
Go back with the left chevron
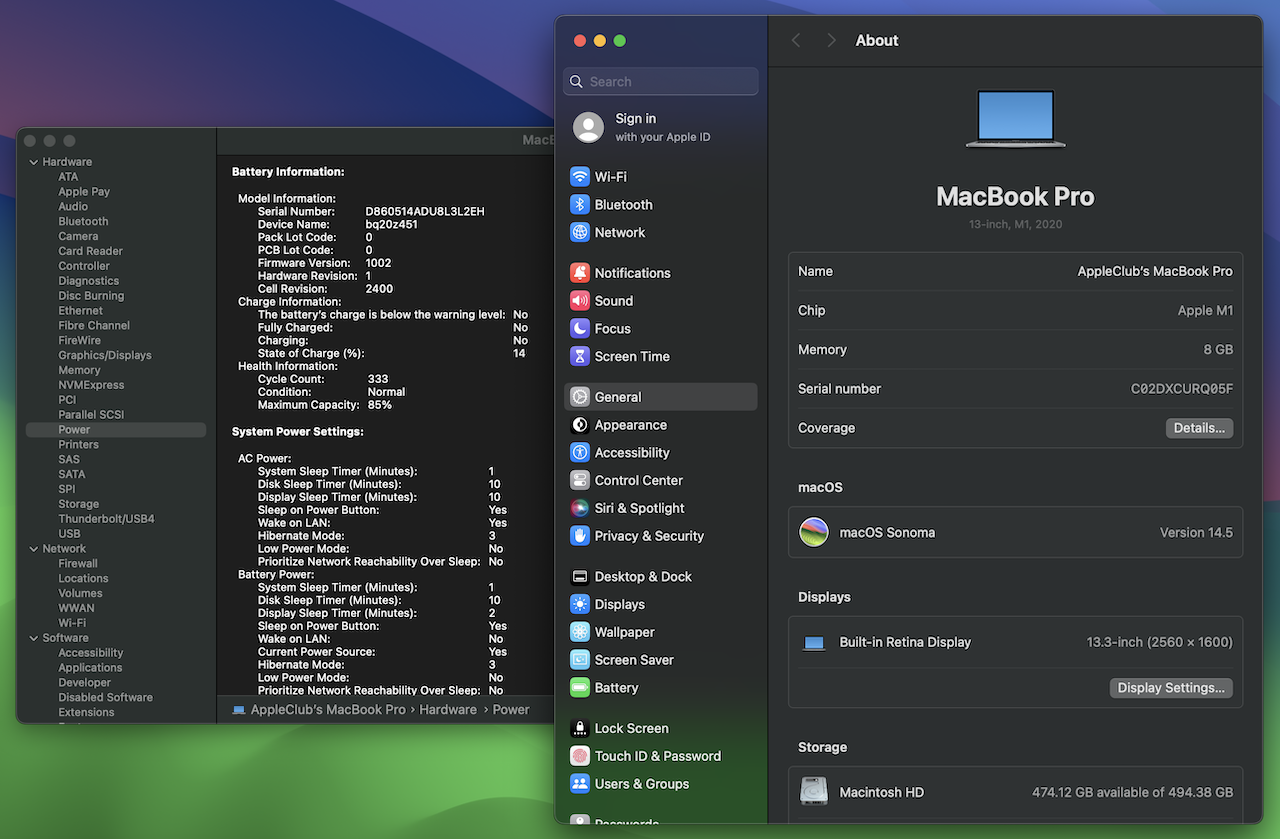click(x=796, y=40)
